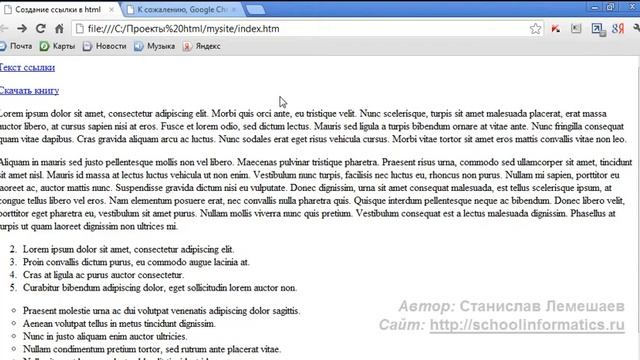Click list item 'Proin convallis dictum purus'
The image size is (640, 360).
[136, 262]
